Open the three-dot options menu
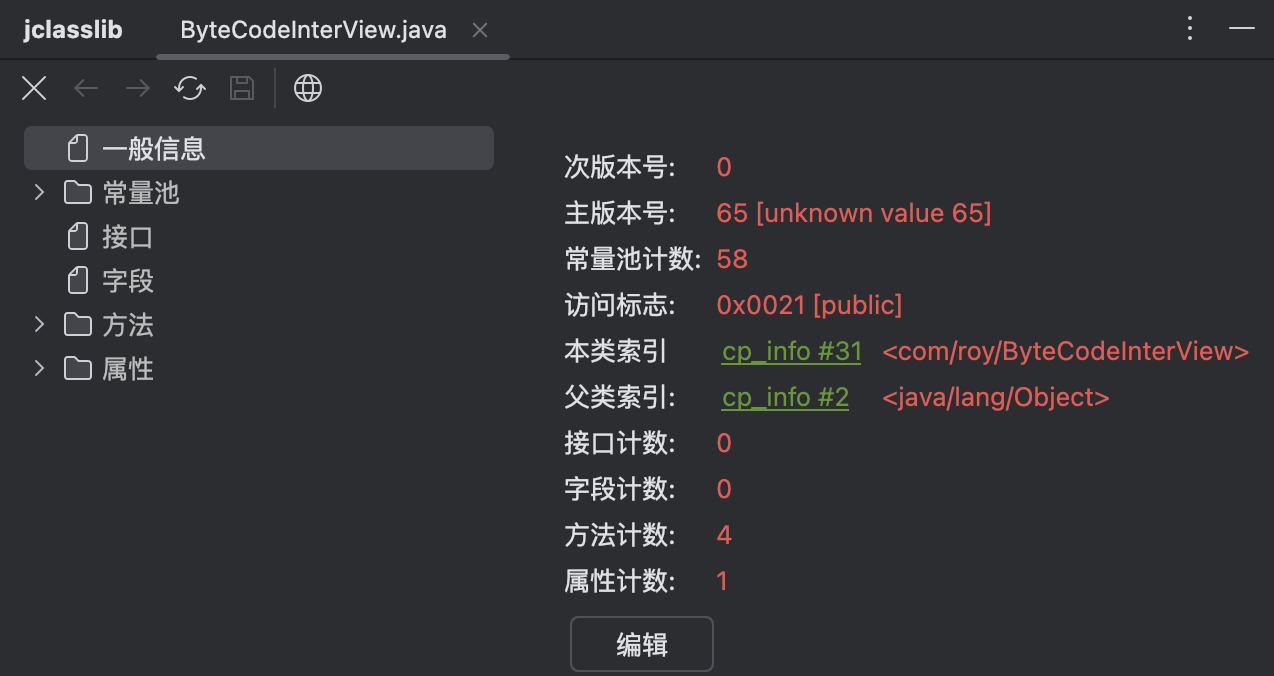 (1190, 29)
